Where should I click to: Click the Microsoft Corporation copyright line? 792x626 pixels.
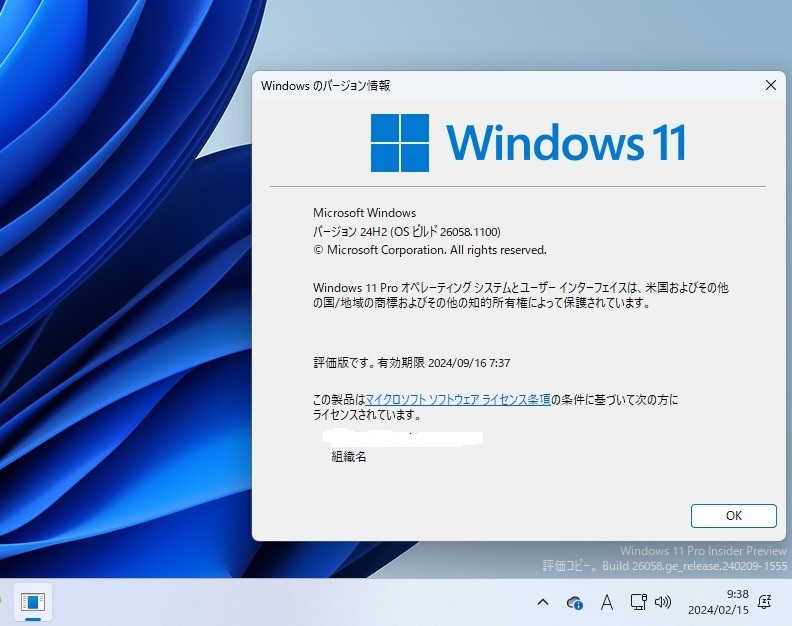(x=430, y=250)
